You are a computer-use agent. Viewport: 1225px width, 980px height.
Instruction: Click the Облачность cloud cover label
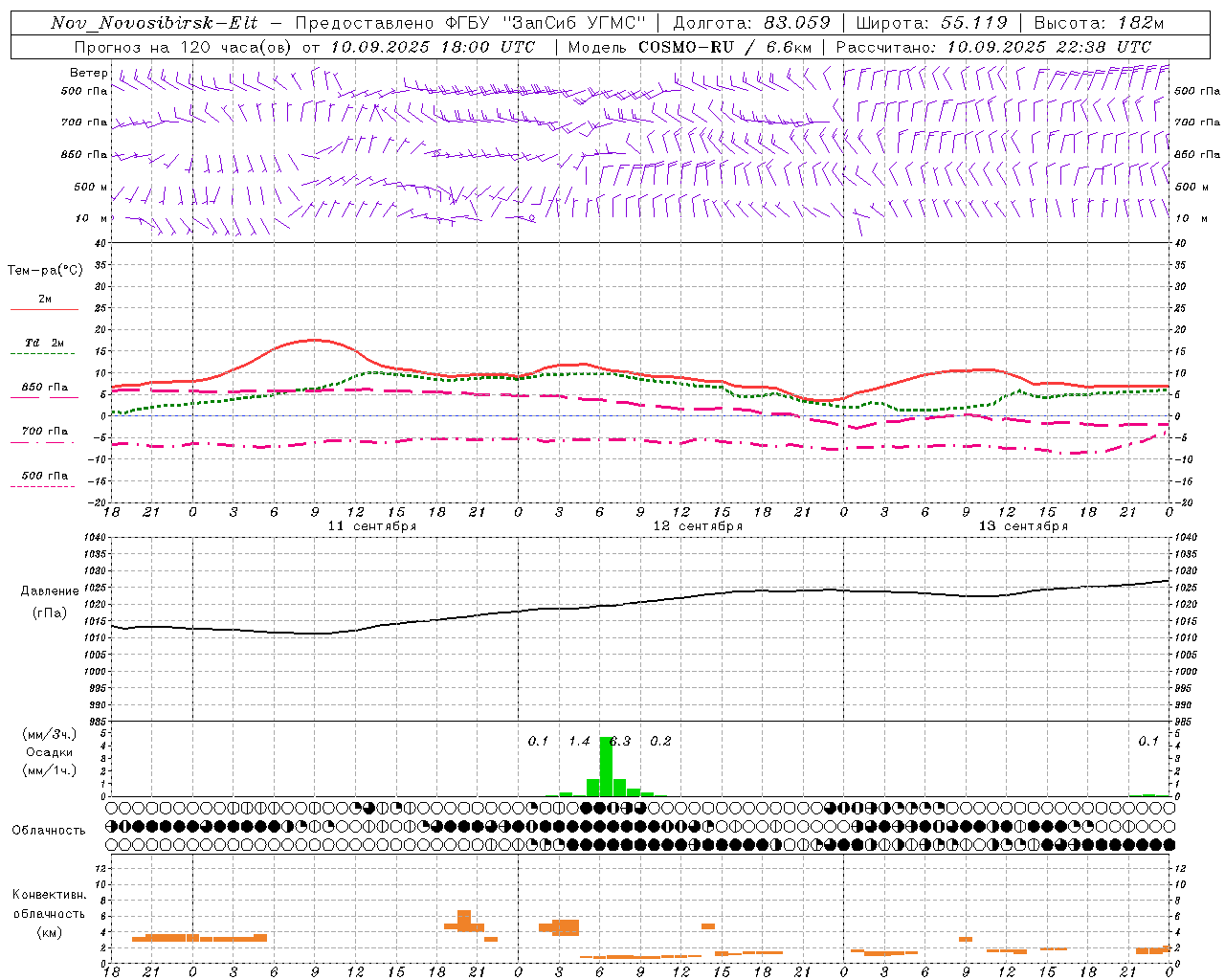[49, 831]
